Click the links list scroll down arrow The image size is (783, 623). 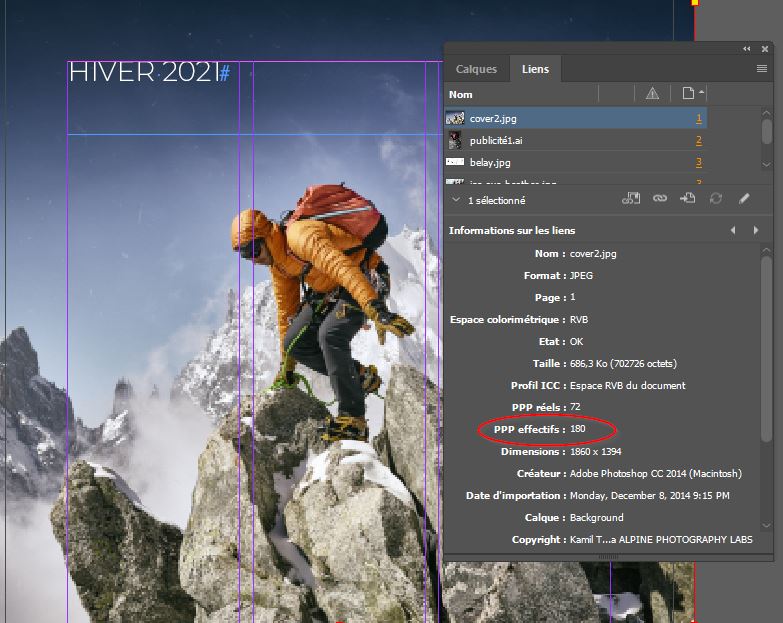(x=767, y=163)
